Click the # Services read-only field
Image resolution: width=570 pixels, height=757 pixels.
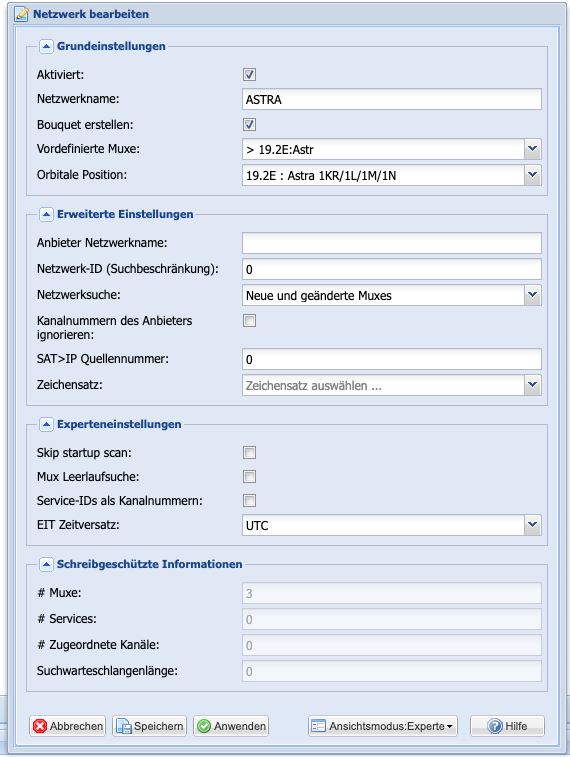tap(392, 619)
